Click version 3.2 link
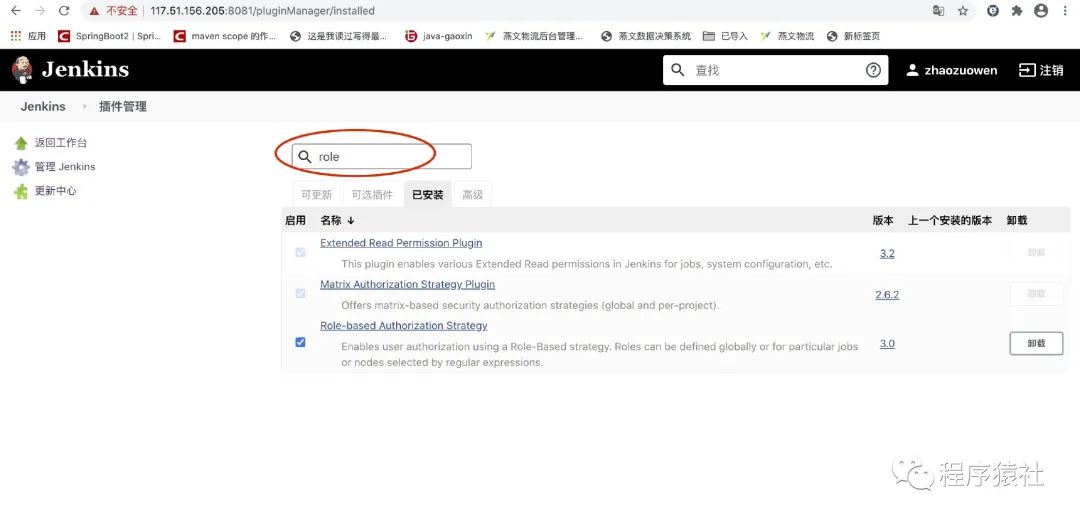This screenshot has height=522, width=1080. 887,253
